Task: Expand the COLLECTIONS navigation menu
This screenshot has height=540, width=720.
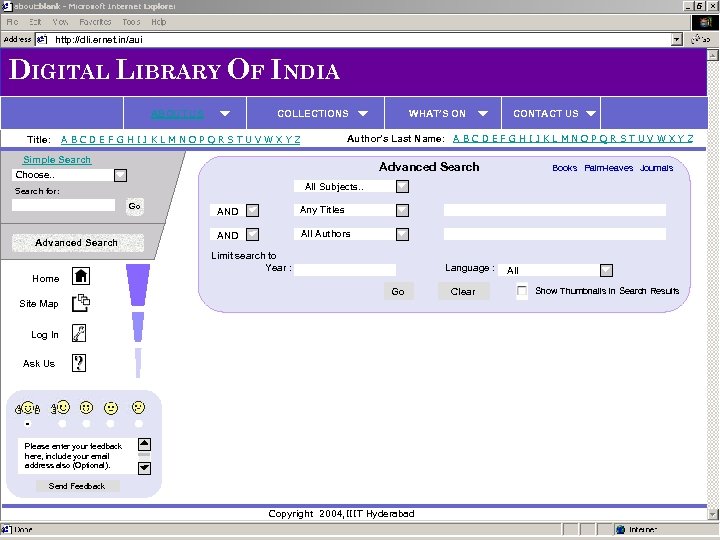Action: (x=363, y=113)
